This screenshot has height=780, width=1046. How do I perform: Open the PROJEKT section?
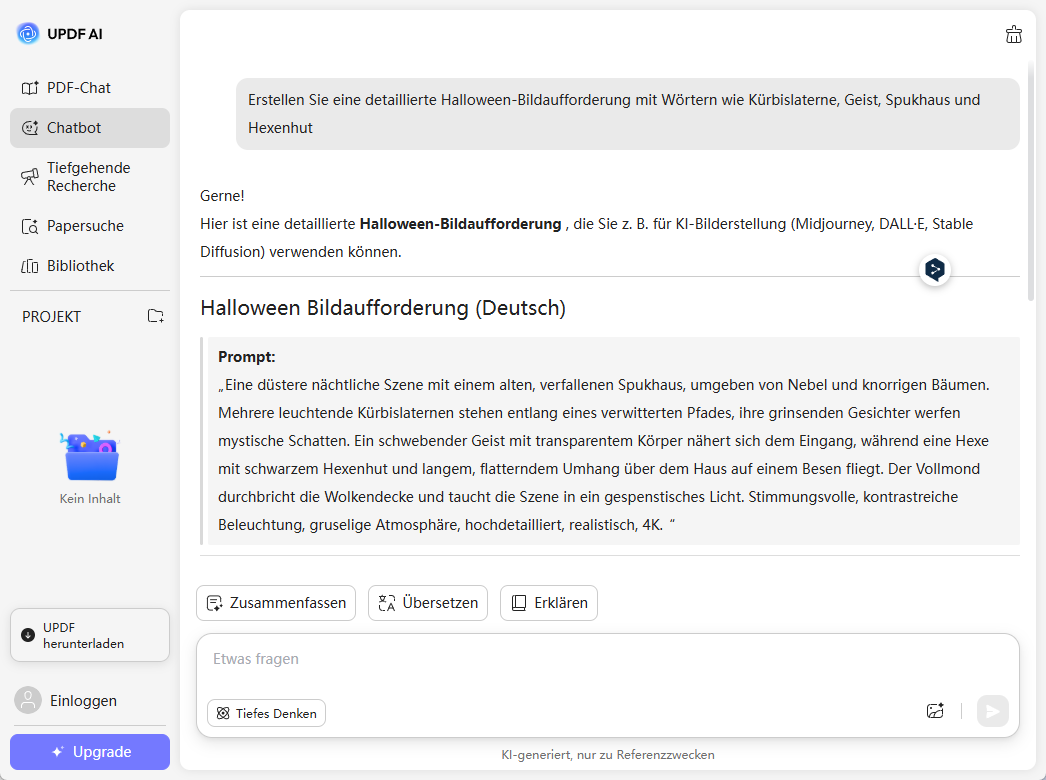click(x=52, y=316)
